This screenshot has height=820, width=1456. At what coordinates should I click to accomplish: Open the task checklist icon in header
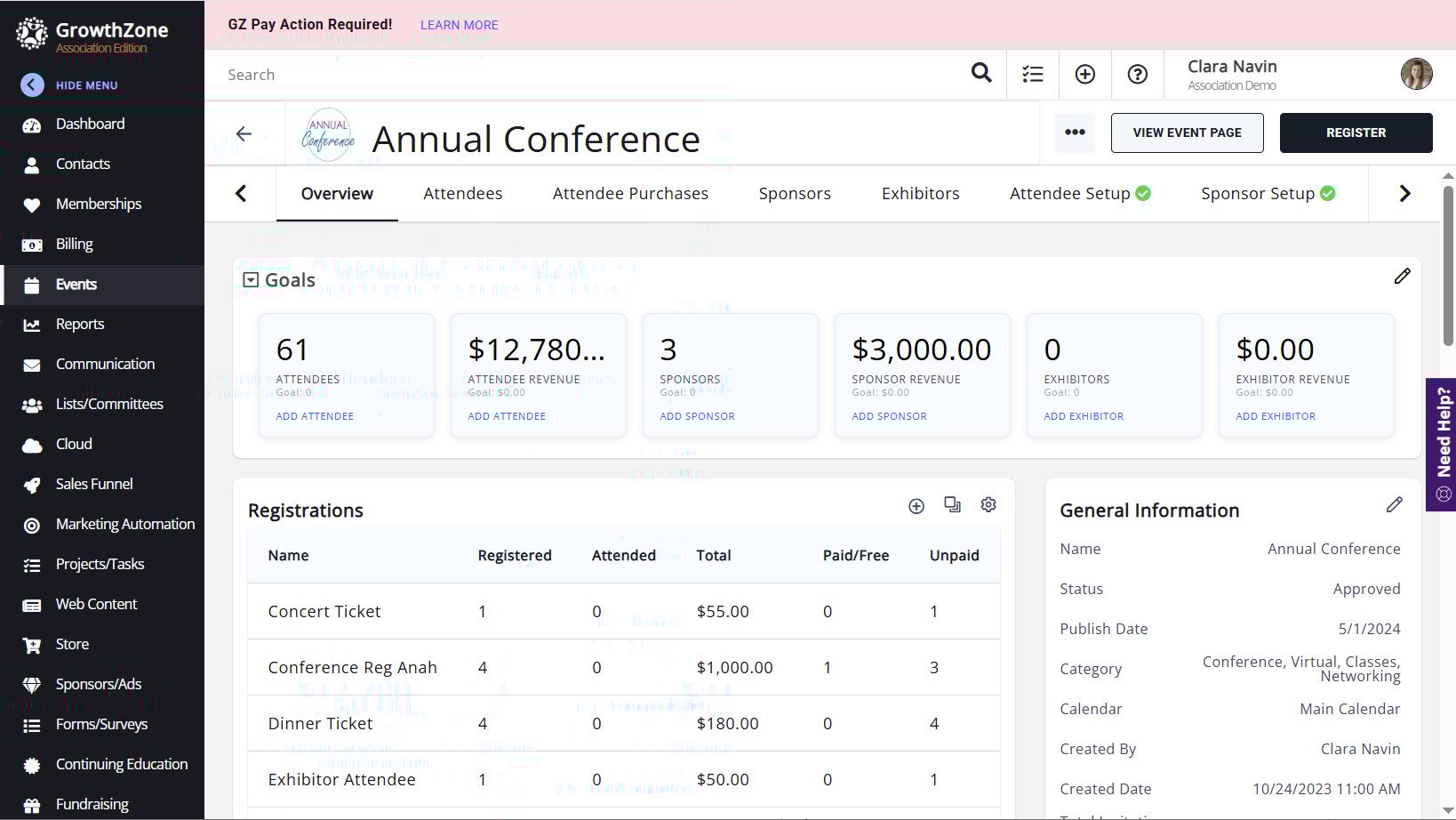[x=1032, y=75]
